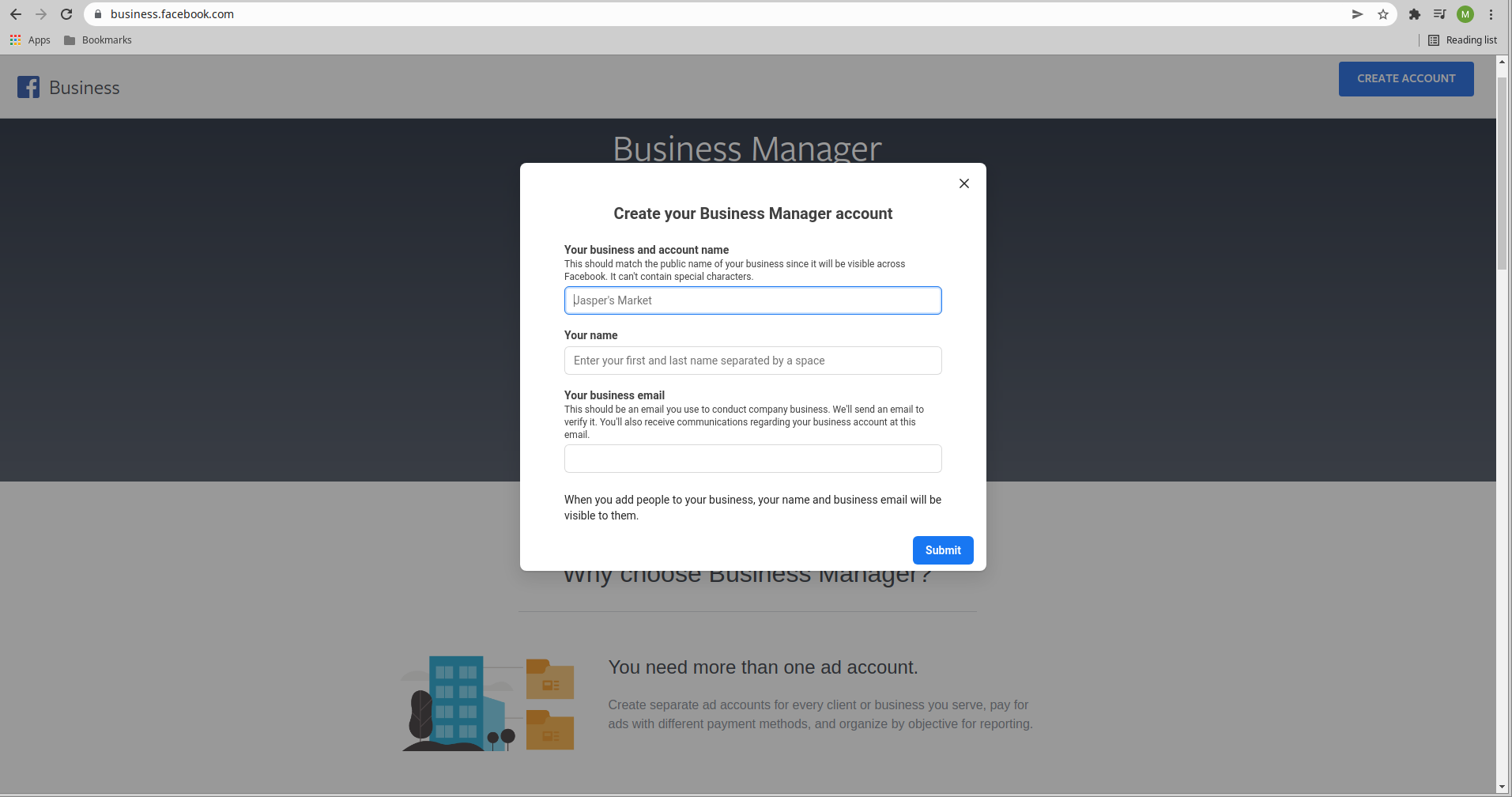Screen dimensions: 1512x797
Task: Go forward in browser history
Action: (41, 14)
